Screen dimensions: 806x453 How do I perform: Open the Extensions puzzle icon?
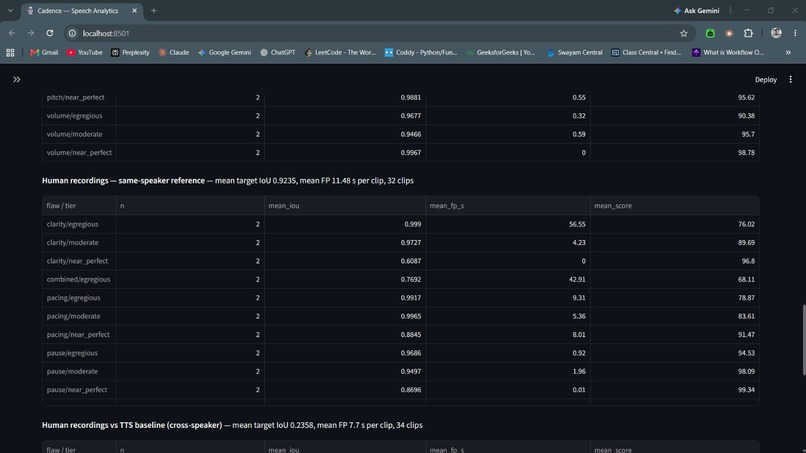tap(748, 33)
